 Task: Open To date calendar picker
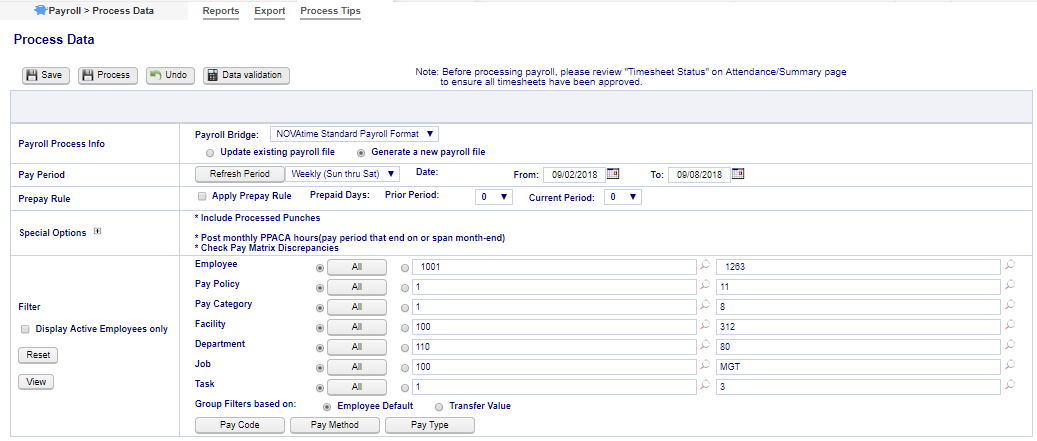(738, 174)
